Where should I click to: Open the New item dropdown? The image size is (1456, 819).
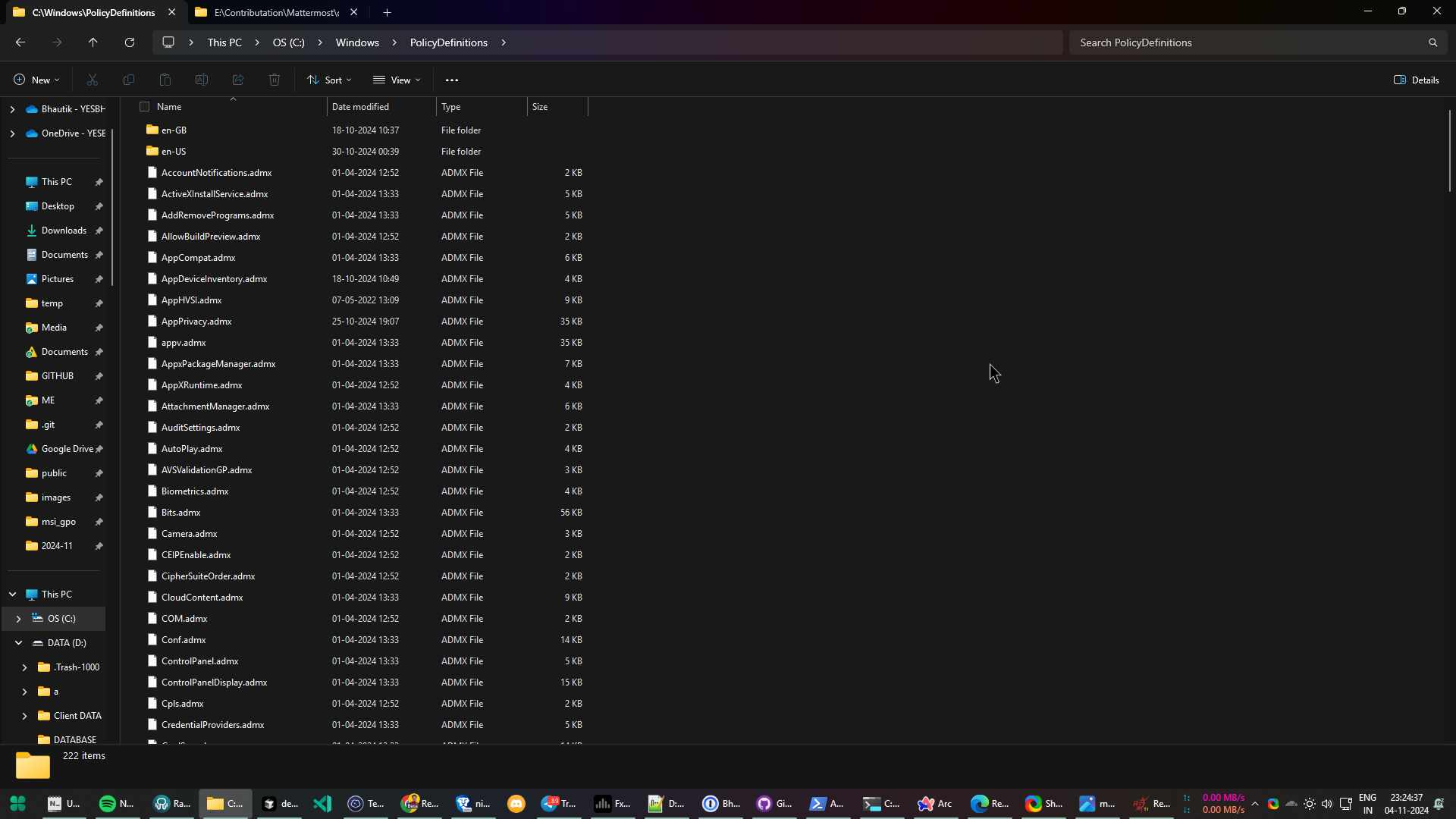35,80
